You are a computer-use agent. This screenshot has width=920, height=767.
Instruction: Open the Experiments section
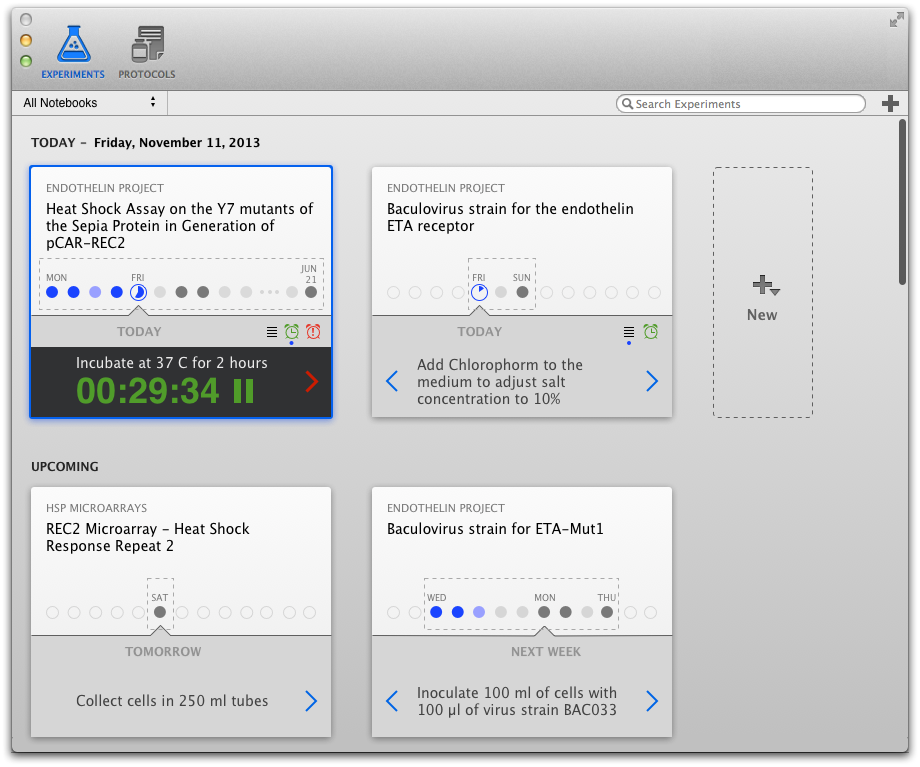tap(73, 52)
